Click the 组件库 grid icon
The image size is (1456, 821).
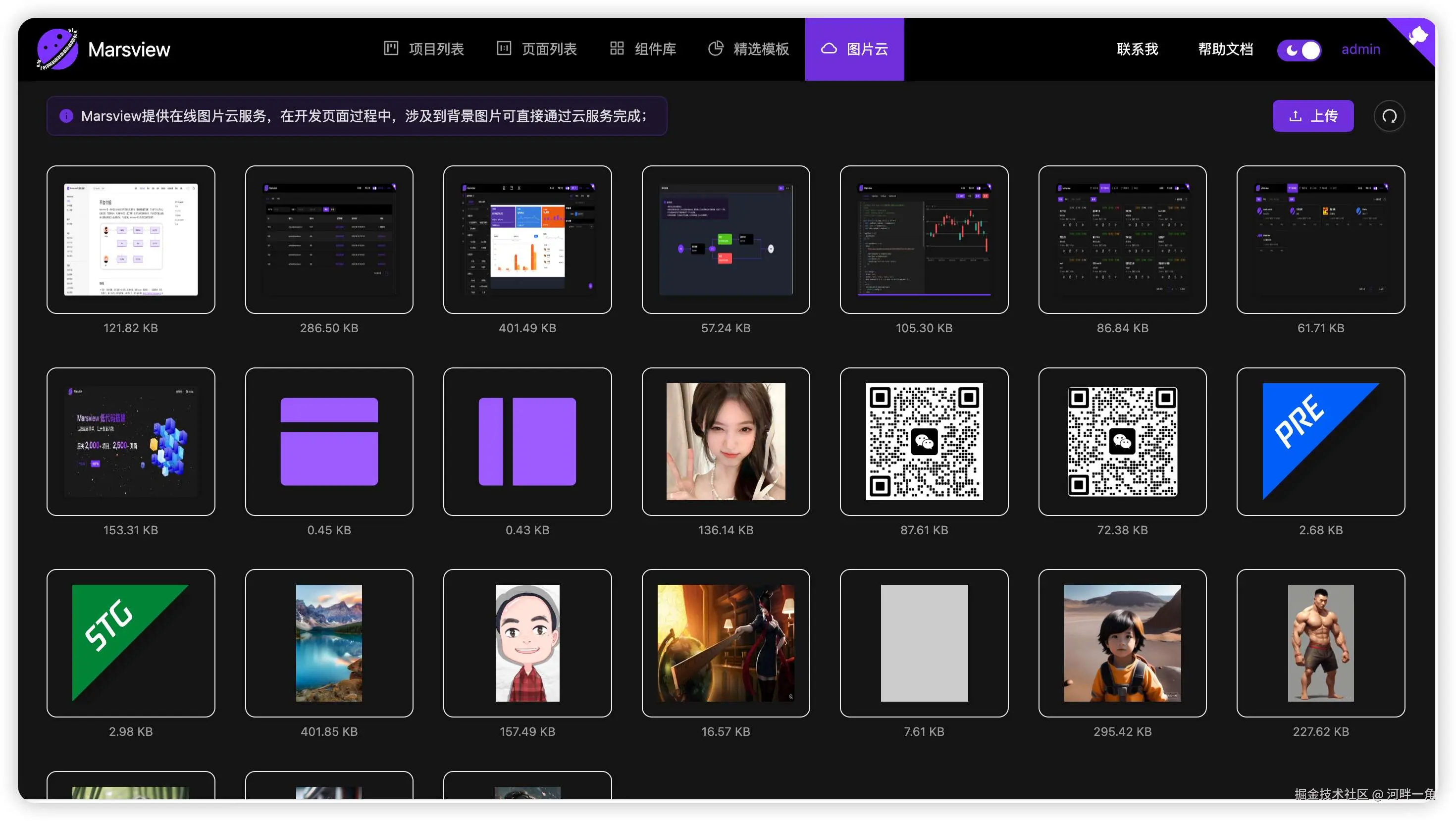click(617, 49)
